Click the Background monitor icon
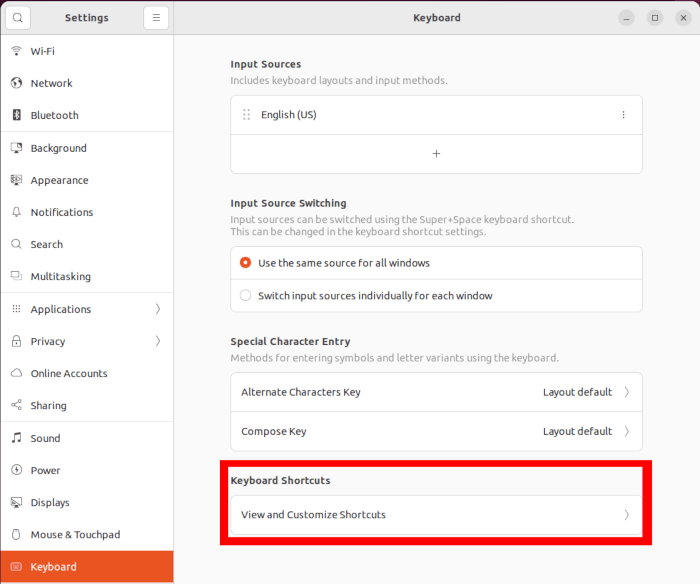This screenshot has height=584, width=700. [16, 148]
